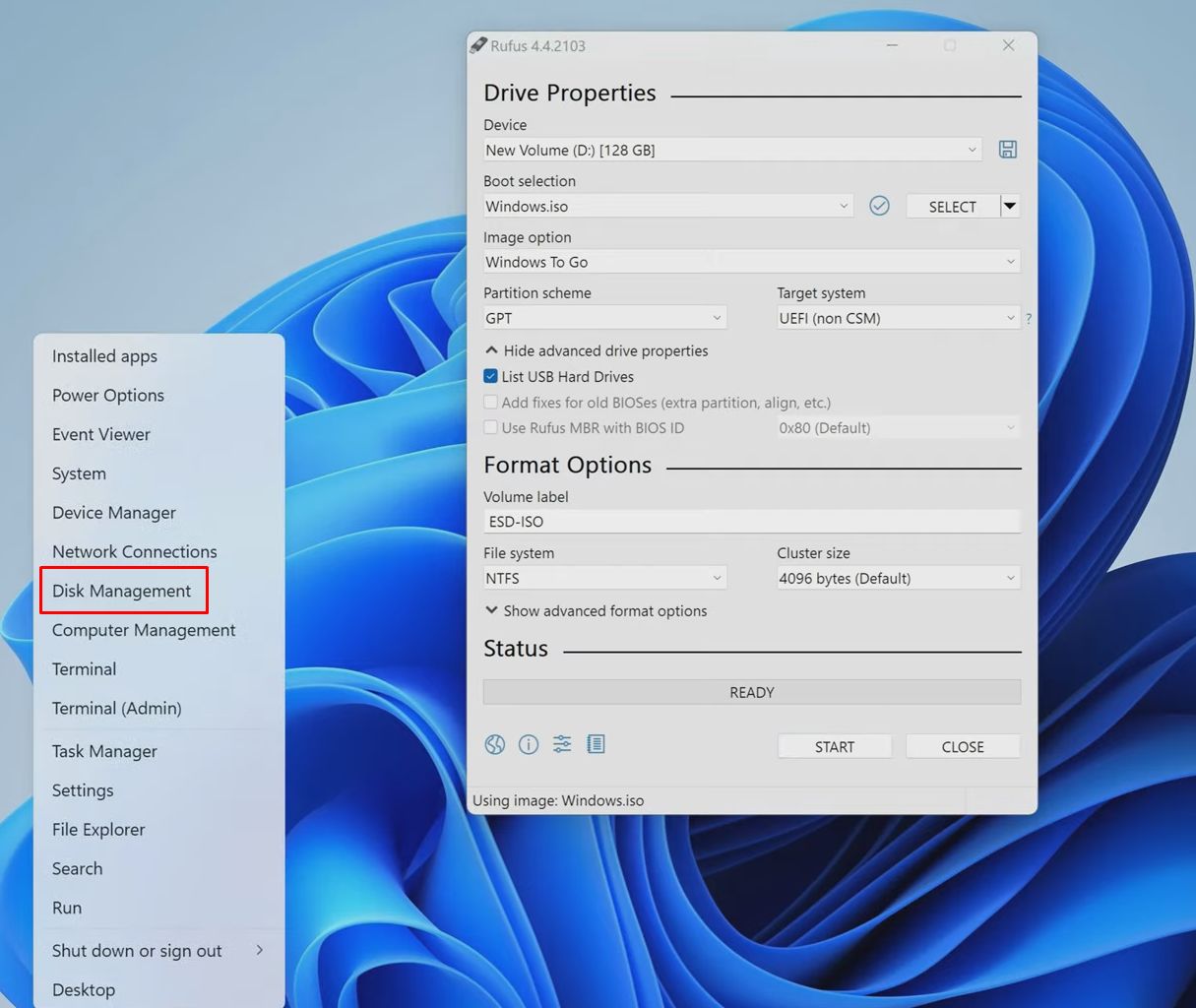Open the Rufus language selection globe
Image resolution: width=1196 pixels, height=1008 pixels.
pyautogui.click(x=494, y=744)
